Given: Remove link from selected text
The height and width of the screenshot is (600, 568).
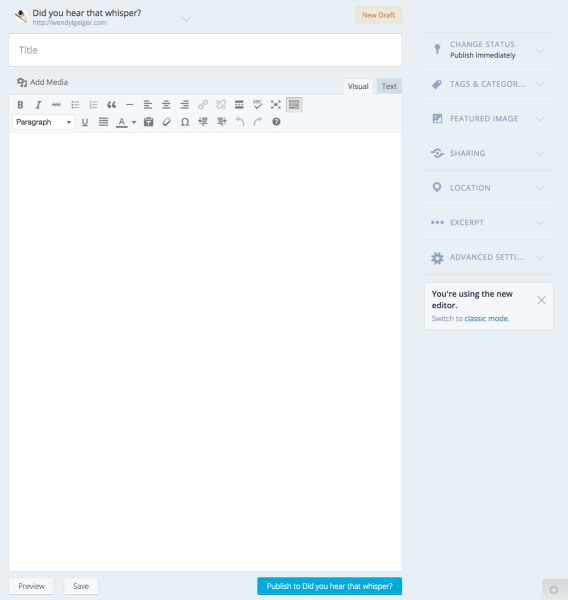Looking at the screenshot, I should point(221,104).
